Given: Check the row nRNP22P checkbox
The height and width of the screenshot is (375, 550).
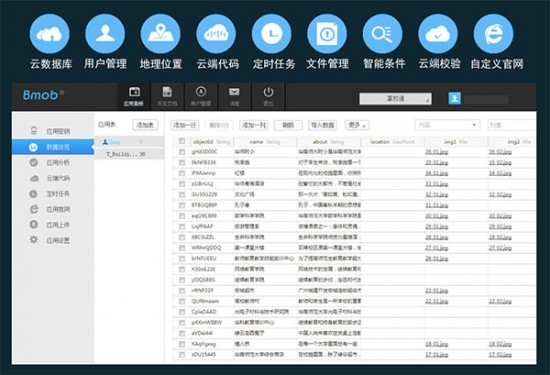Looking at the screenshot, I should pyautogui.click(x=182, y=290).
